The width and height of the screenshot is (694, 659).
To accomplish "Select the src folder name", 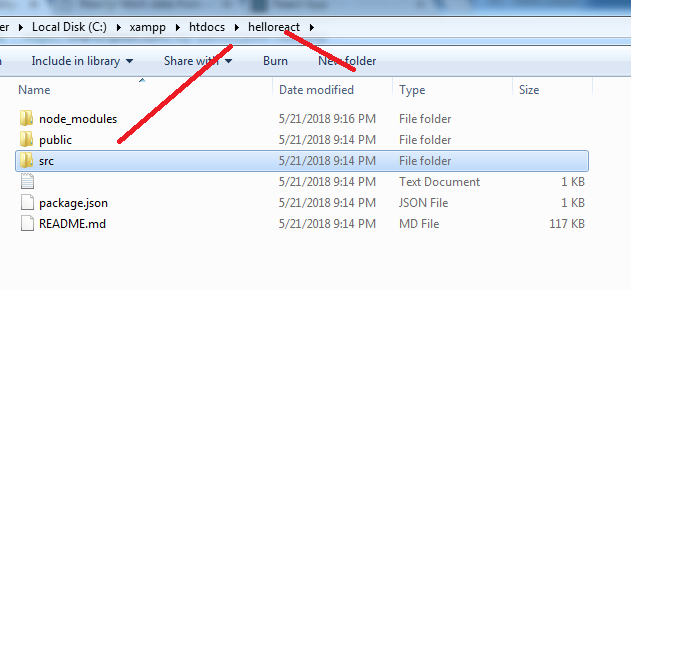I will [x=46, y=161].
